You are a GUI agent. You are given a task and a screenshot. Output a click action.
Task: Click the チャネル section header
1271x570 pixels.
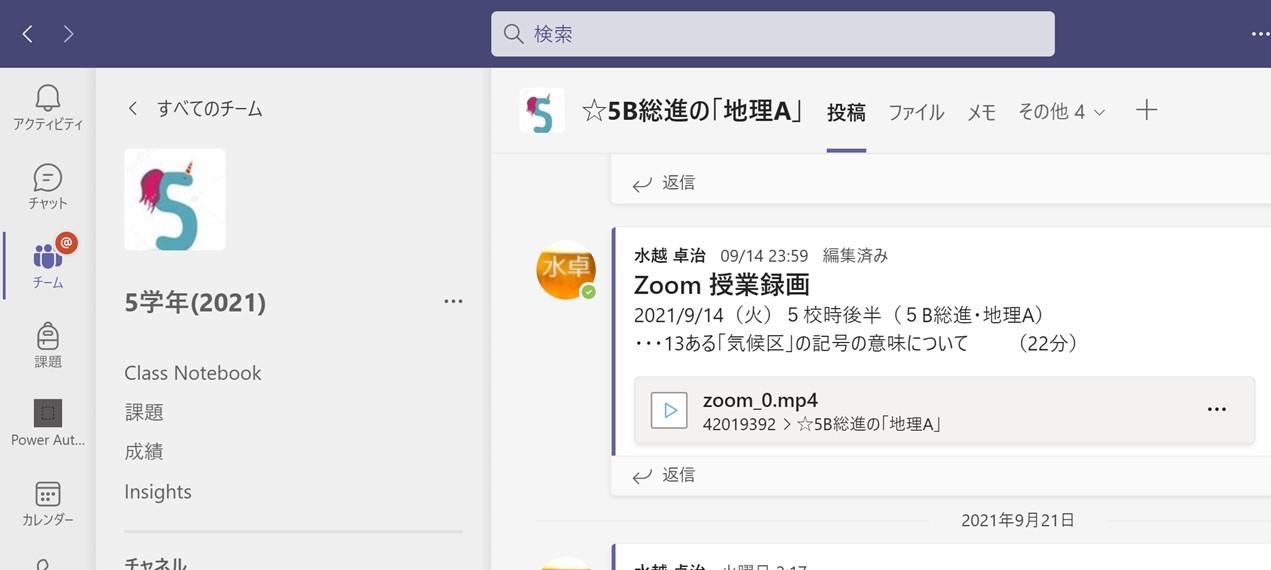pos(155,563)
